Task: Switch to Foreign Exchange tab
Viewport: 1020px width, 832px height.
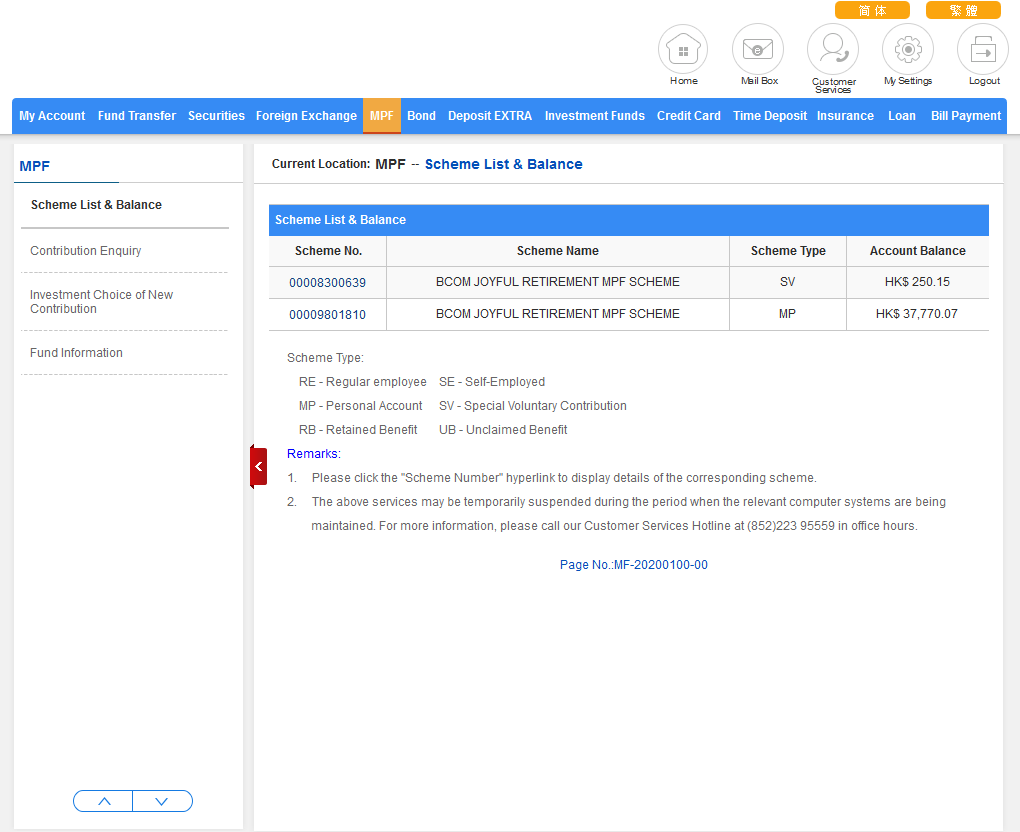Action: [306, 116]
